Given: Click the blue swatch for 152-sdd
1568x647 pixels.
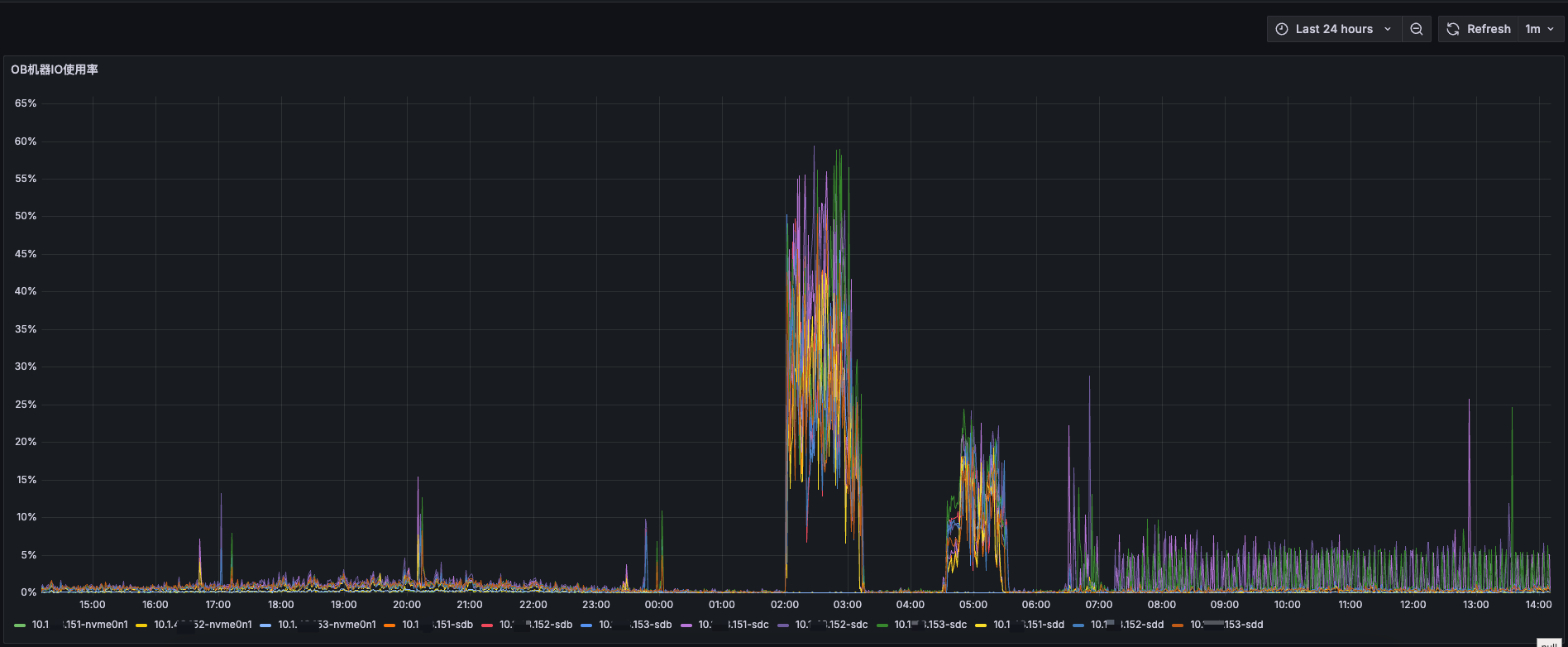Looking at the screenshot, I should (1078, 625).
